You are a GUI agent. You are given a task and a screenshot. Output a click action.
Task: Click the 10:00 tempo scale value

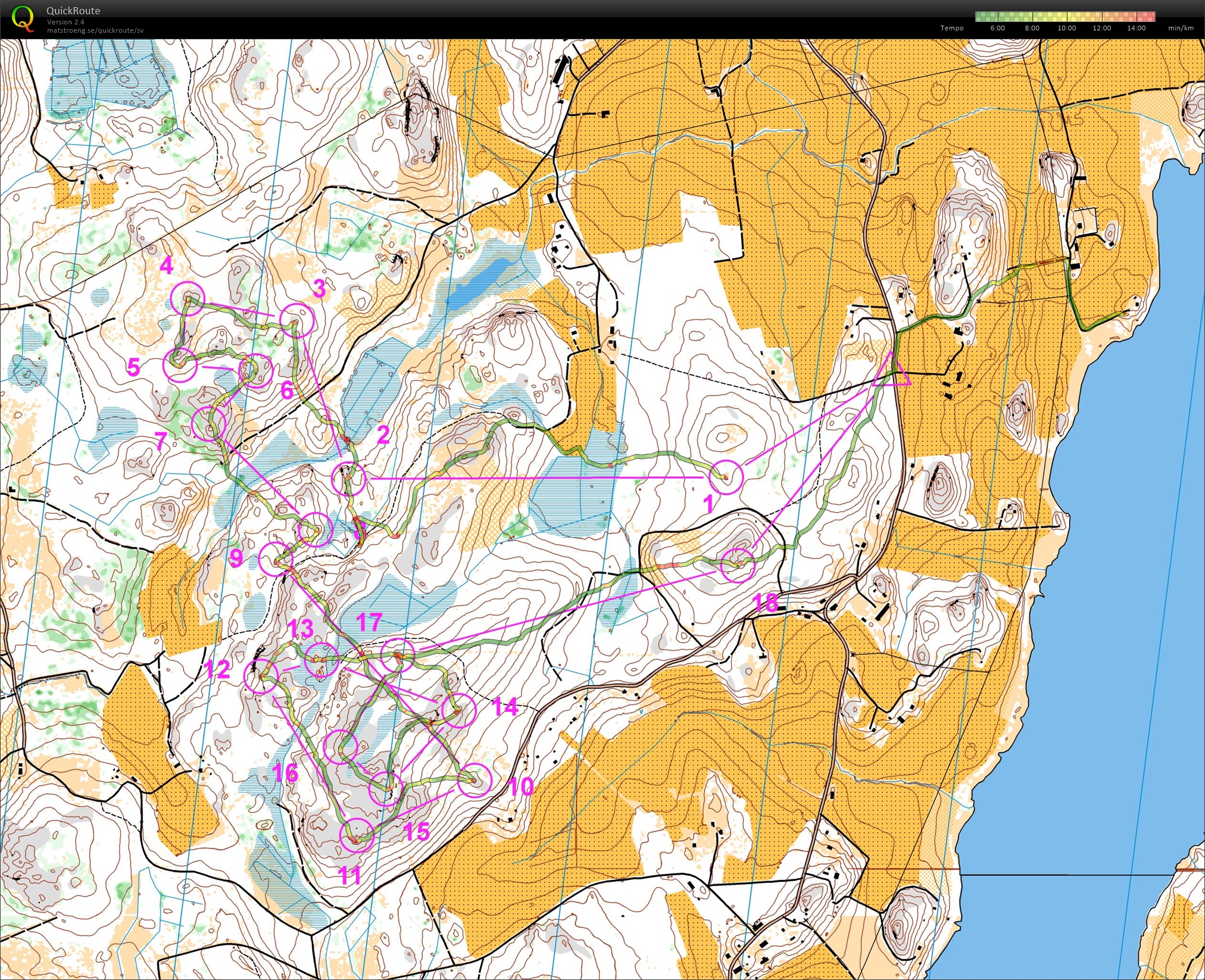[1066, 28]
